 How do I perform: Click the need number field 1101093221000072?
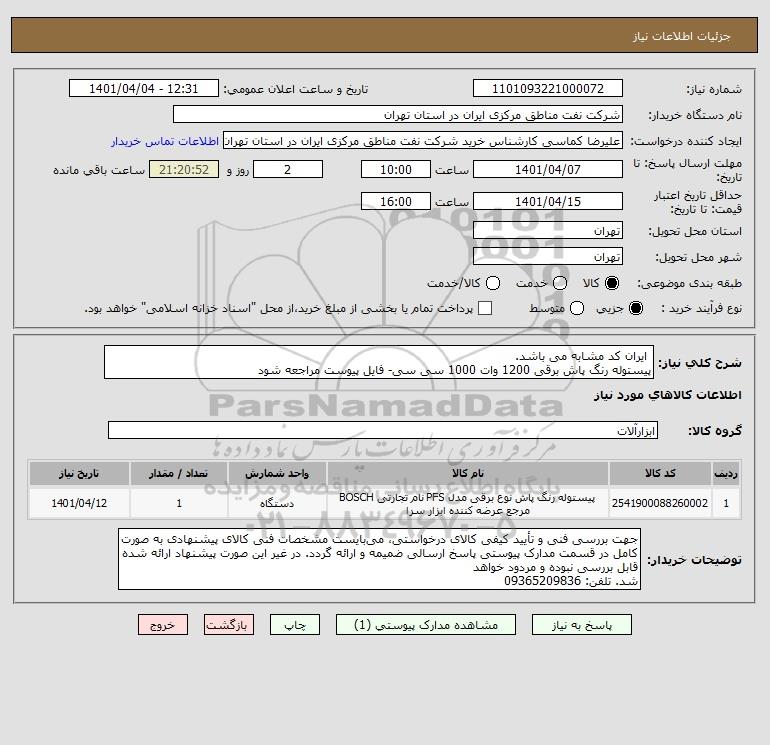click(548, 88)
